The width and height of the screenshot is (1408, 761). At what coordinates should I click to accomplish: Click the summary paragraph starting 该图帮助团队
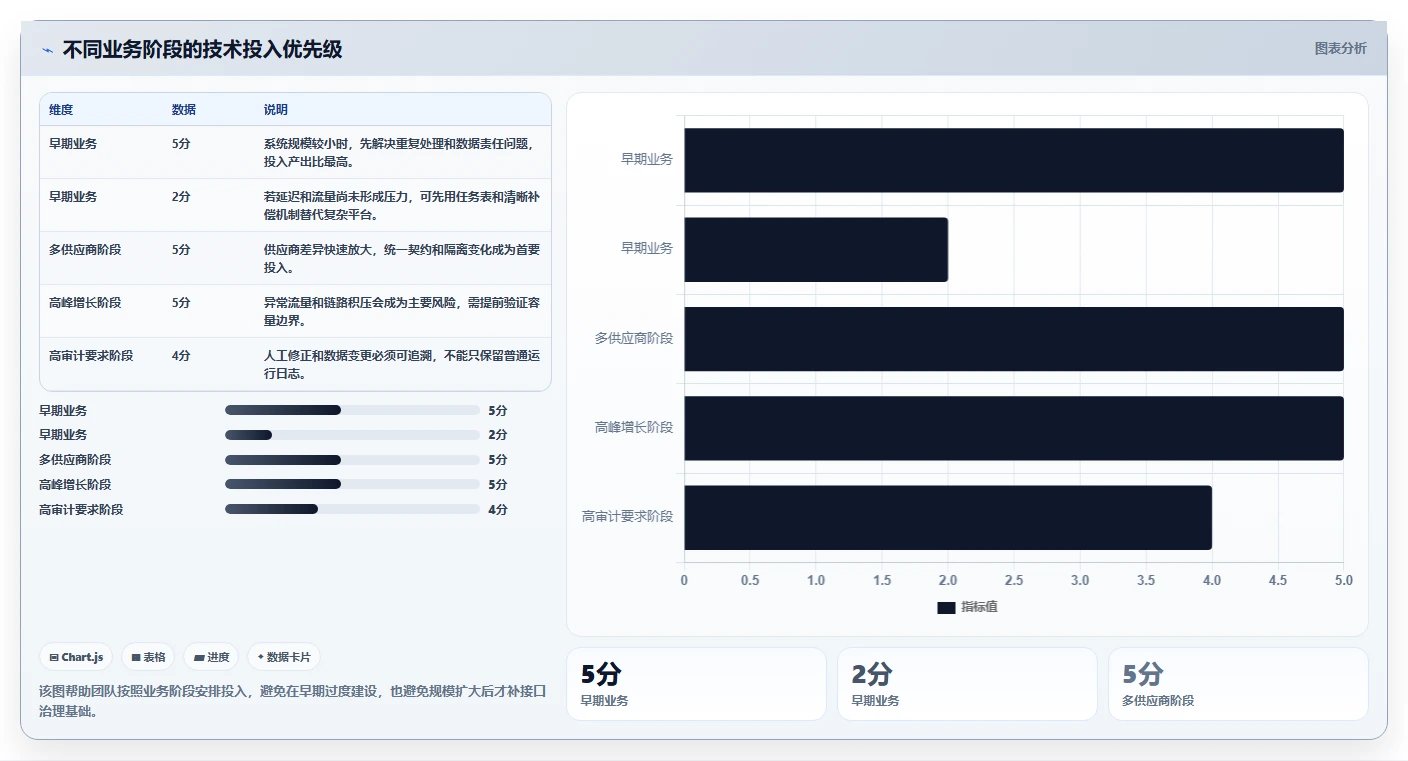coord(293,701)
